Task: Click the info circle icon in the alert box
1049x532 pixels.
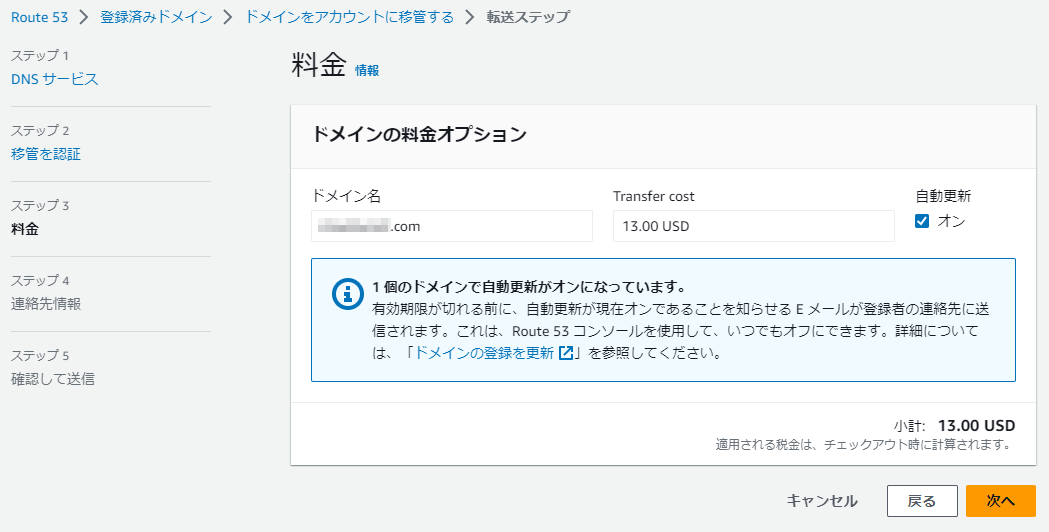Action: coord(347,293)
